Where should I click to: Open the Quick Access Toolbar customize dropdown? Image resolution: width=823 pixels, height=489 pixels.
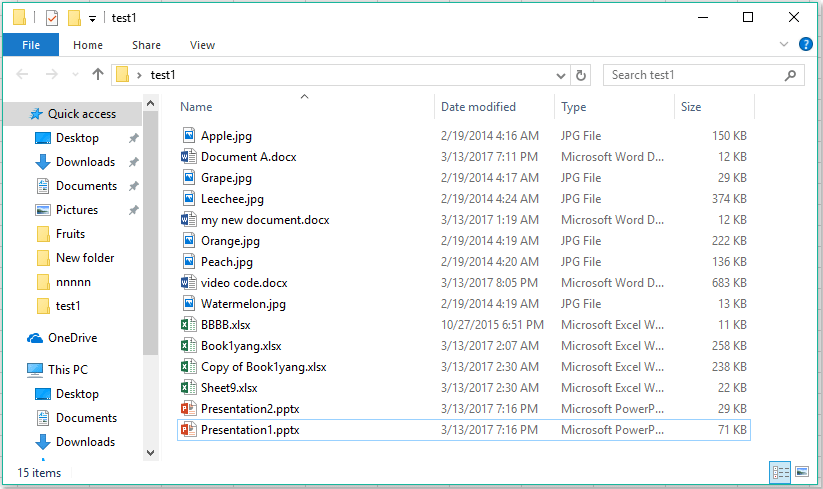tap(93, 18)
